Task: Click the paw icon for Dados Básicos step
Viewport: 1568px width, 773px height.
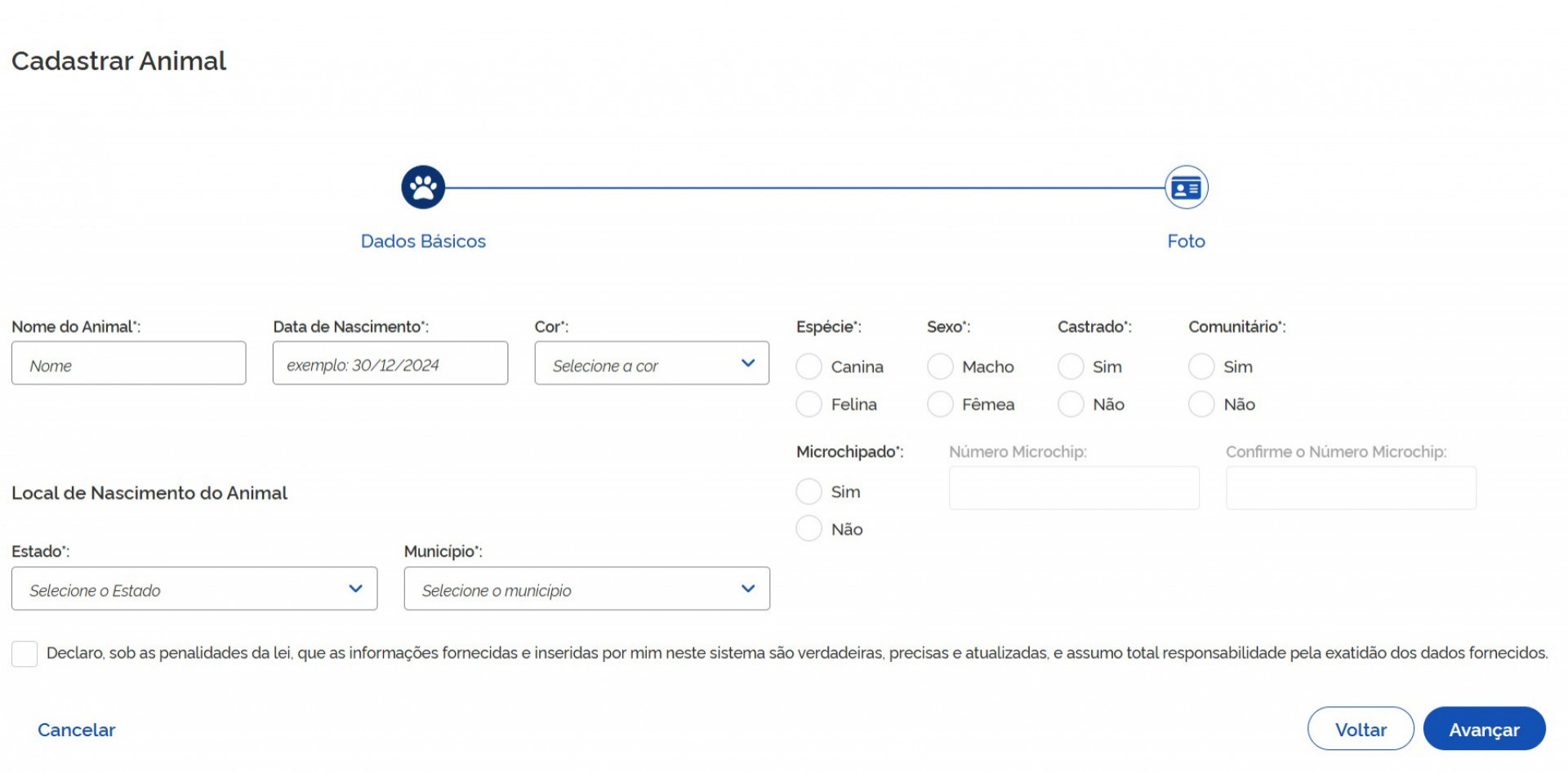Action: [x=423, y=188]
